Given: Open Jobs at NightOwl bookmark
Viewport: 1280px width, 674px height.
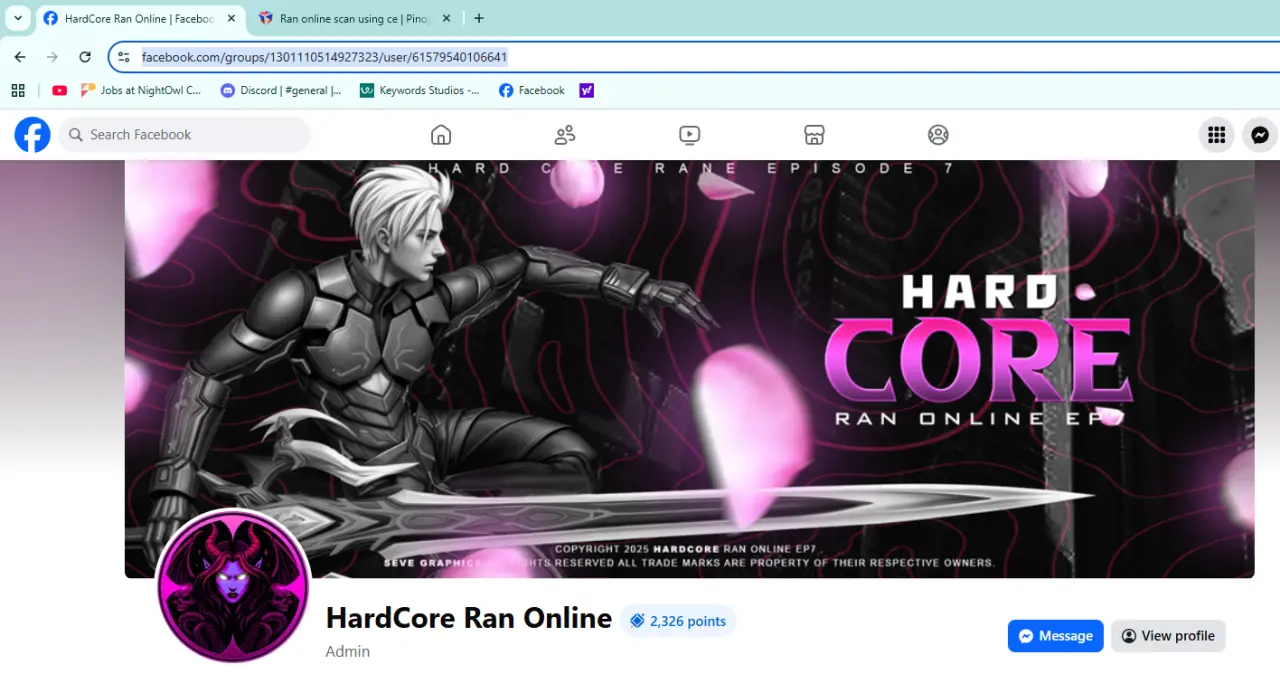Looking at the screenshot, I should (141, 90).
